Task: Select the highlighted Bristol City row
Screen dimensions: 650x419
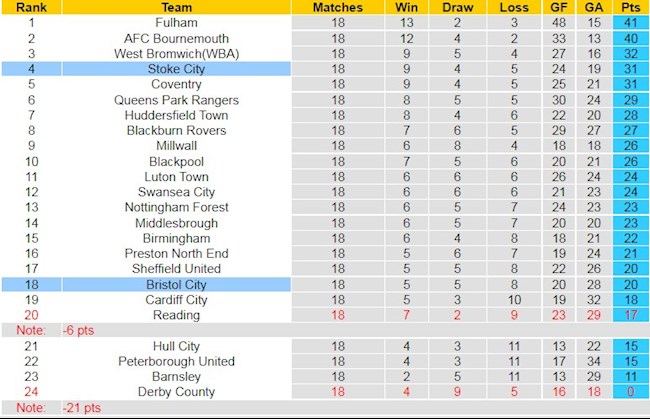Action: point(177,285)
